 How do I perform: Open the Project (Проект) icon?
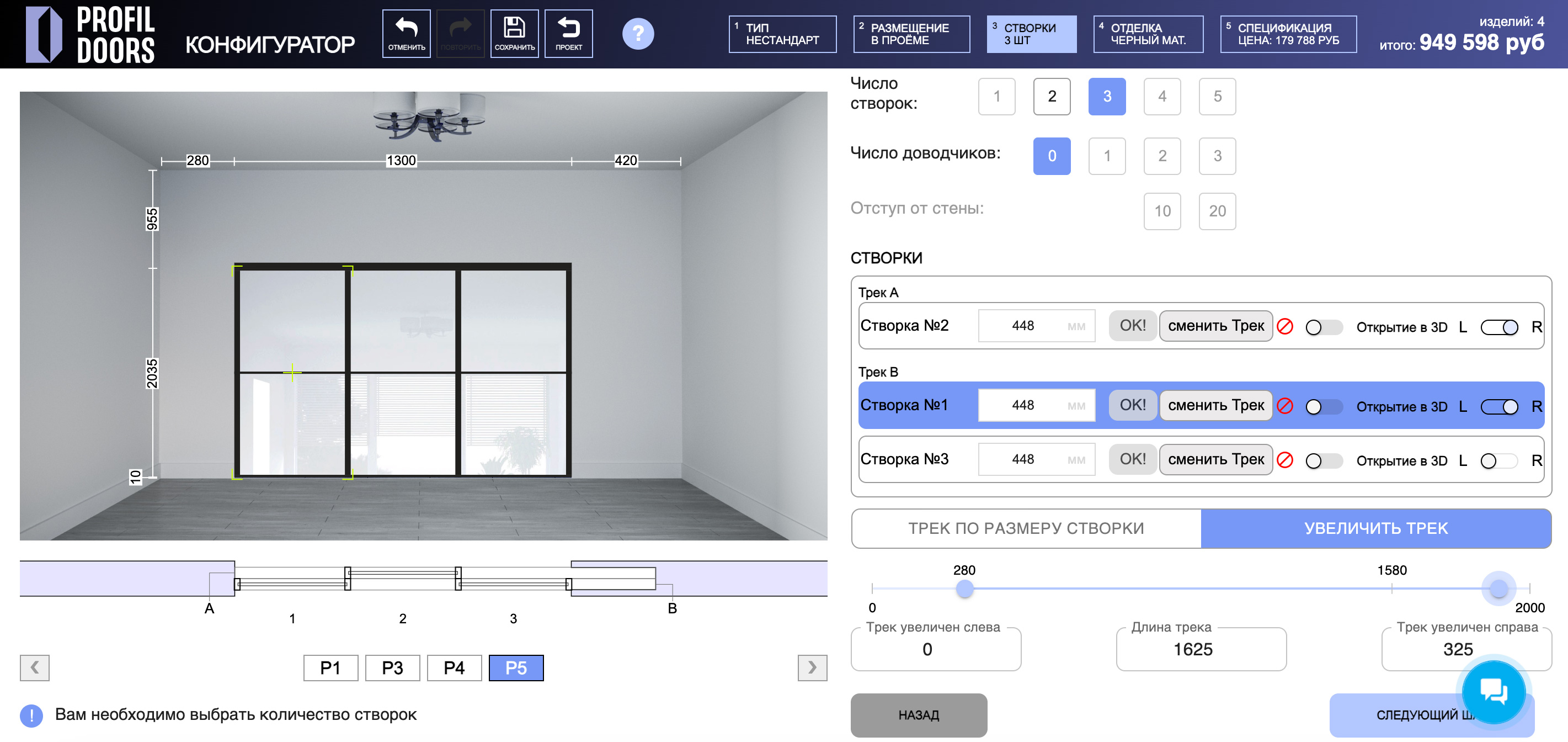coord(568,34)
